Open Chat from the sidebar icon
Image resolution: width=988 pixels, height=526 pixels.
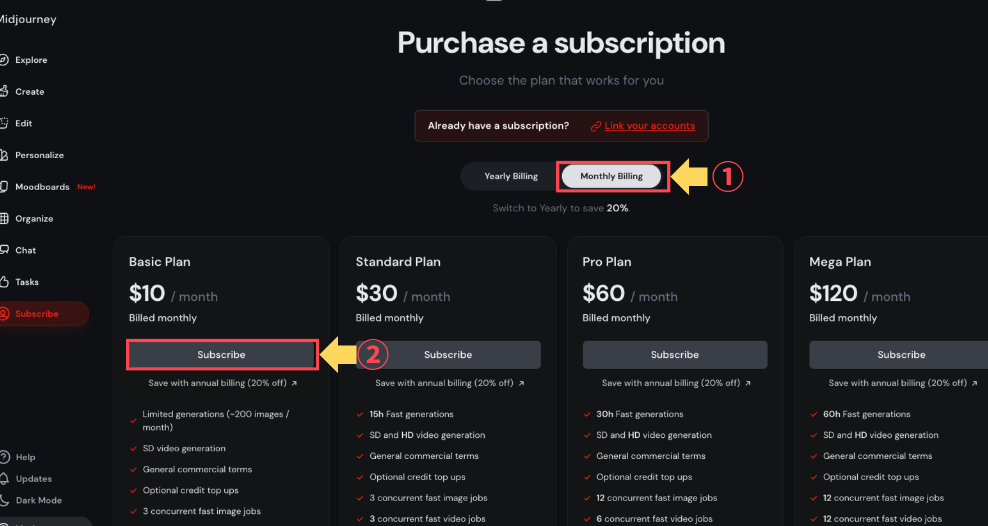pos(5,250)
